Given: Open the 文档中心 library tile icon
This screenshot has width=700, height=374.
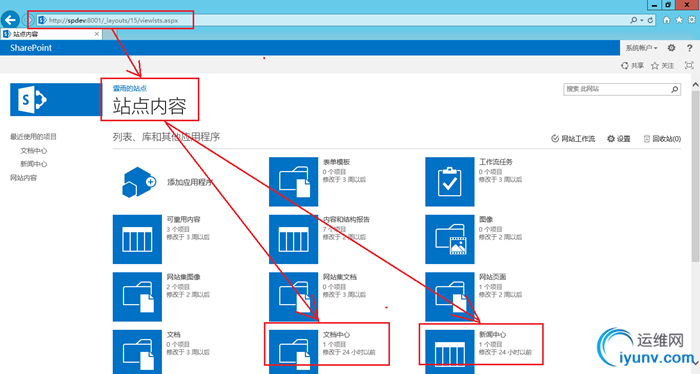Looking at the screenshot, I should click(x=293, y=352).
